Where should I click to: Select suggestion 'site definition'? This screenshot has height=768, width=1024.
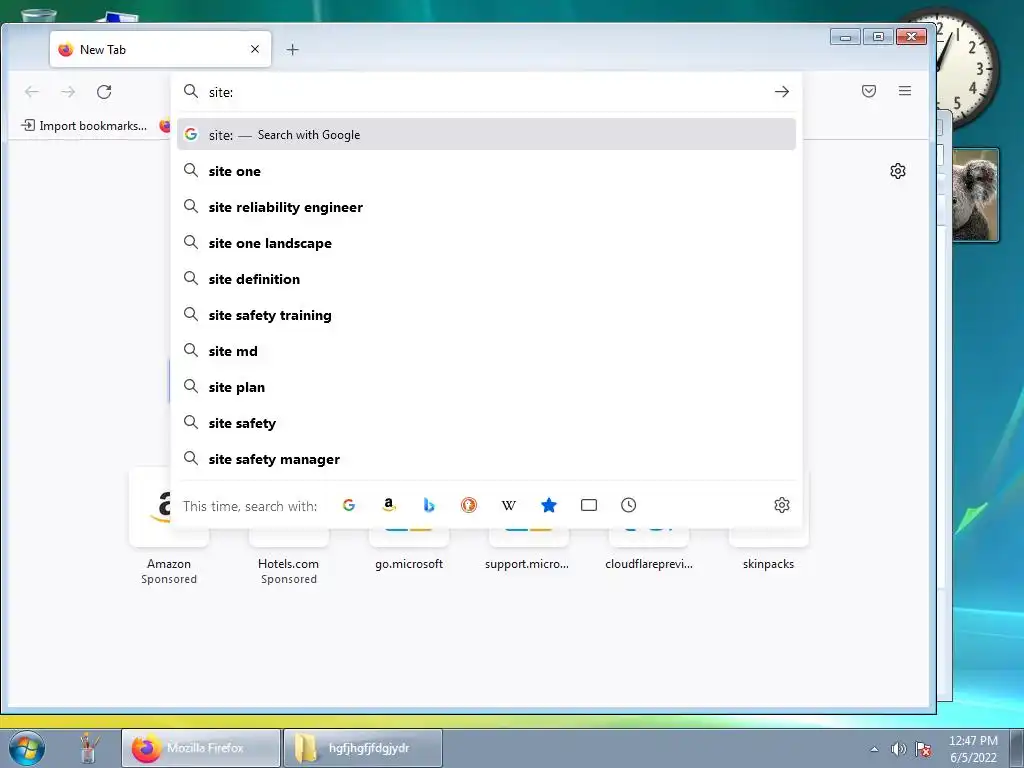486,279
